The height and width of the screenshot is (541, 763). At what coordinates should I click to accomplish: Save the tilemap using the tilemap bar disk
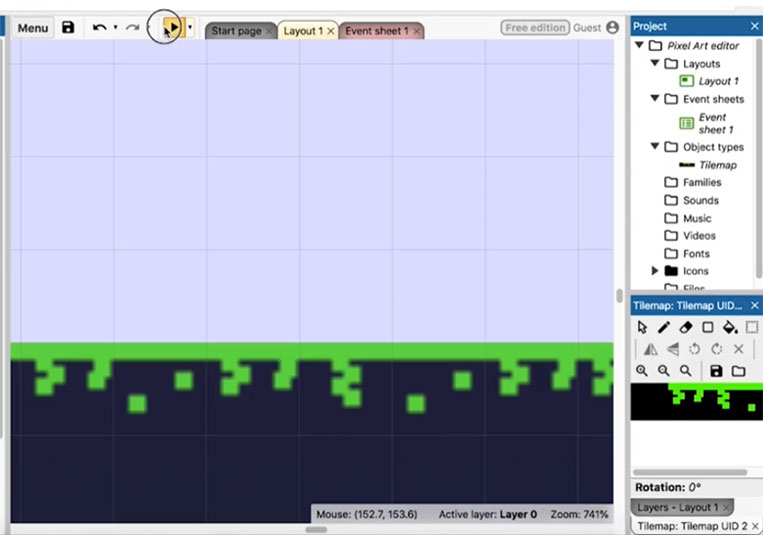pyautogui.click(x=716, y=371)
